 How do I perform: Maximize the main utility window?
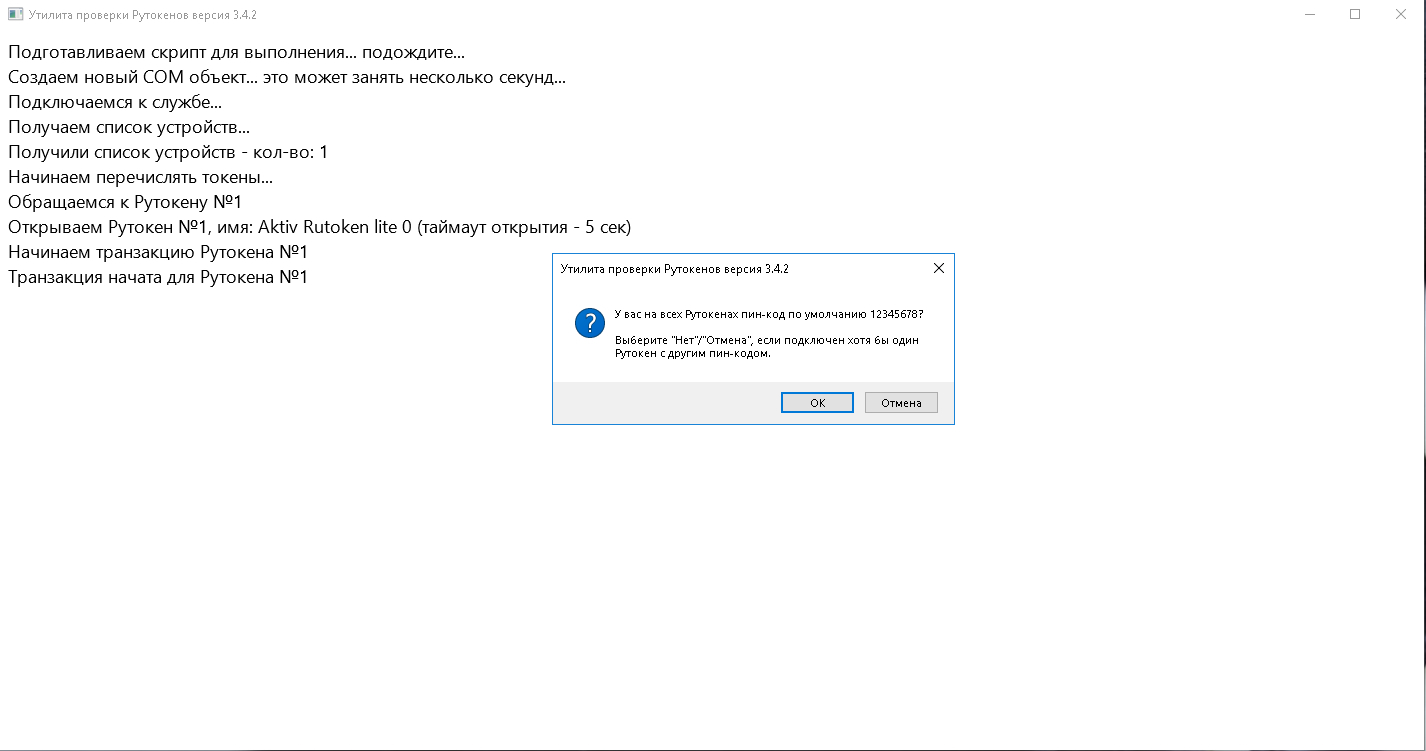pyautogui.click(x=1355, y=14)
